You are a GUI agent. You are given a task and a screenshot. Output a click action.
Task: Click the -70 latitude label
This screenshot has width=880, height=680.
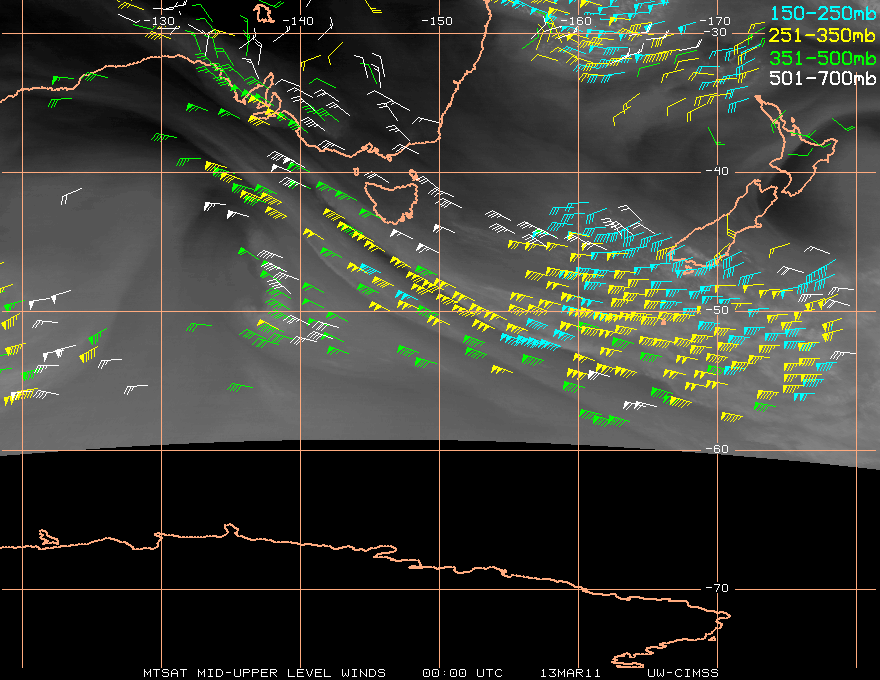(x=717, y=588)
